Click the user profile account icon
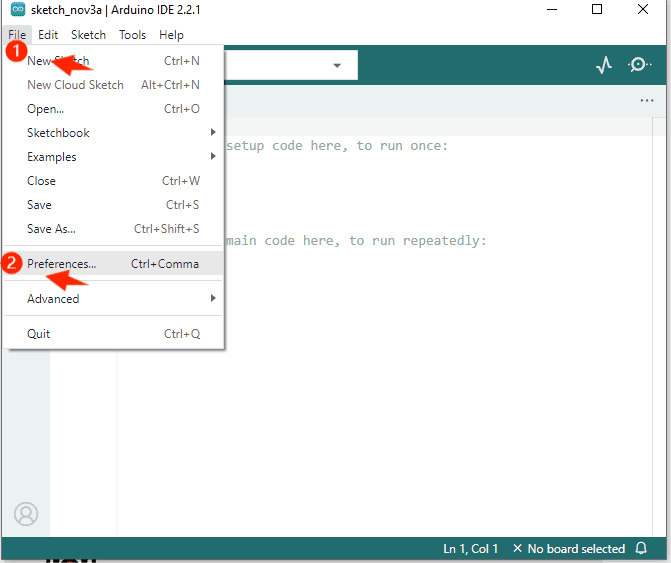 point(26,514)
